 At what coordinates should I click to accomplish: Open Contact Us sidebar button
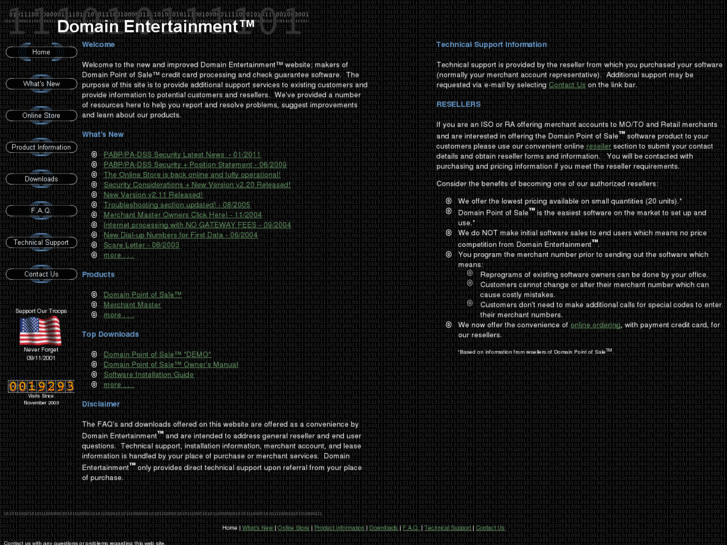click(x=41, y=274)
